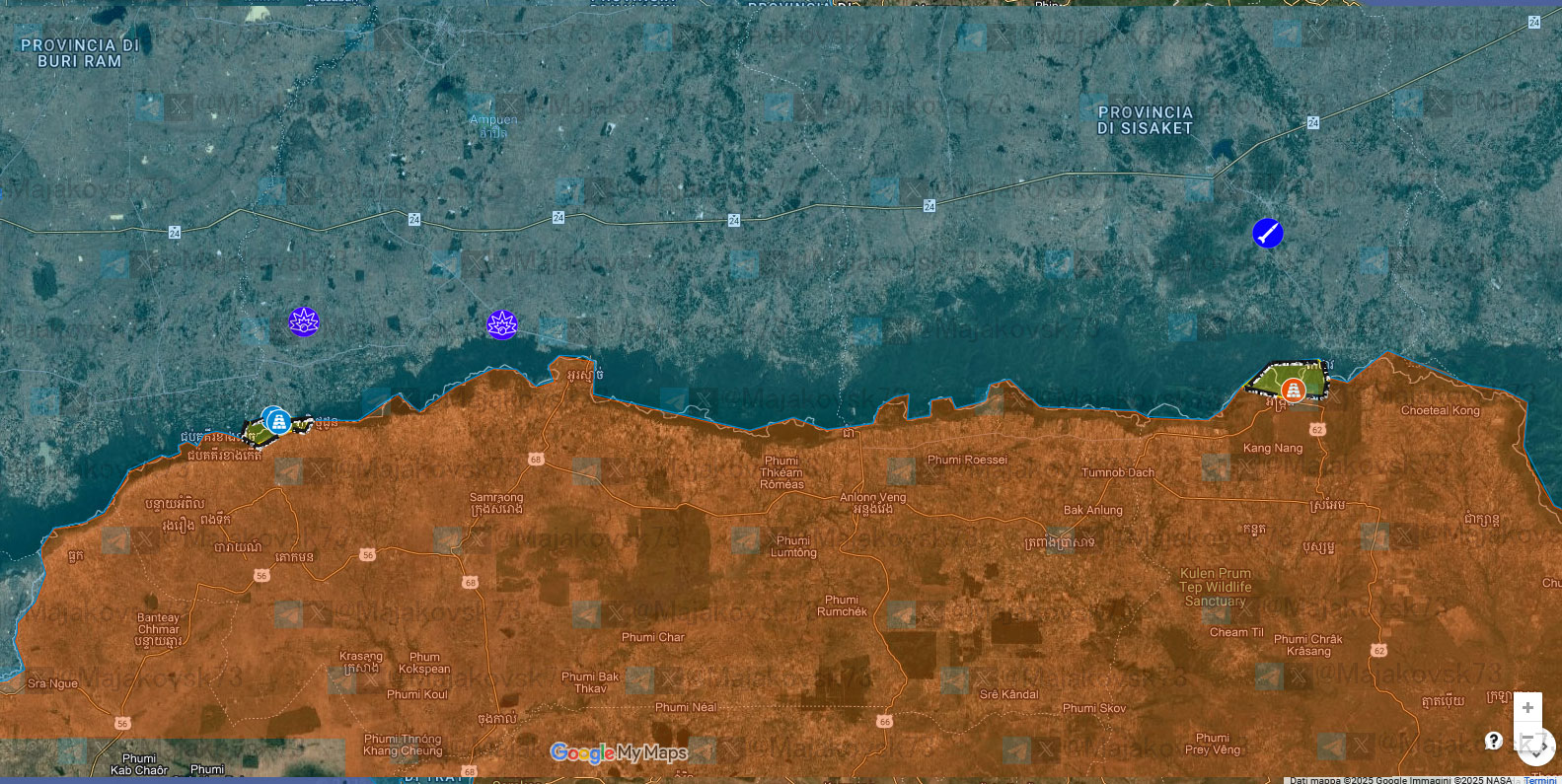1562x784 pixels.
Task: Click the 'Phumi Koul' label
Action: [417, 694]
